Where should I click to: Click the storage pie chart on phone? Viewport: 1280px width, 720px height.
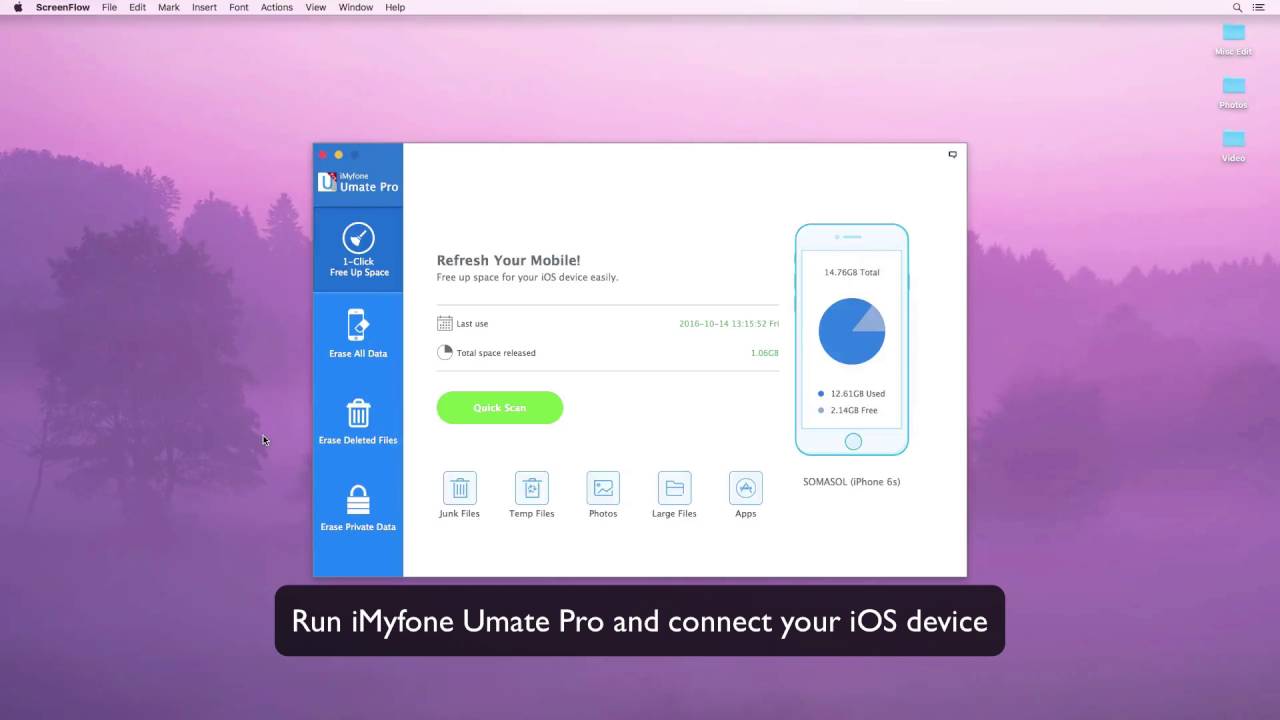click(x=852, y=331)
